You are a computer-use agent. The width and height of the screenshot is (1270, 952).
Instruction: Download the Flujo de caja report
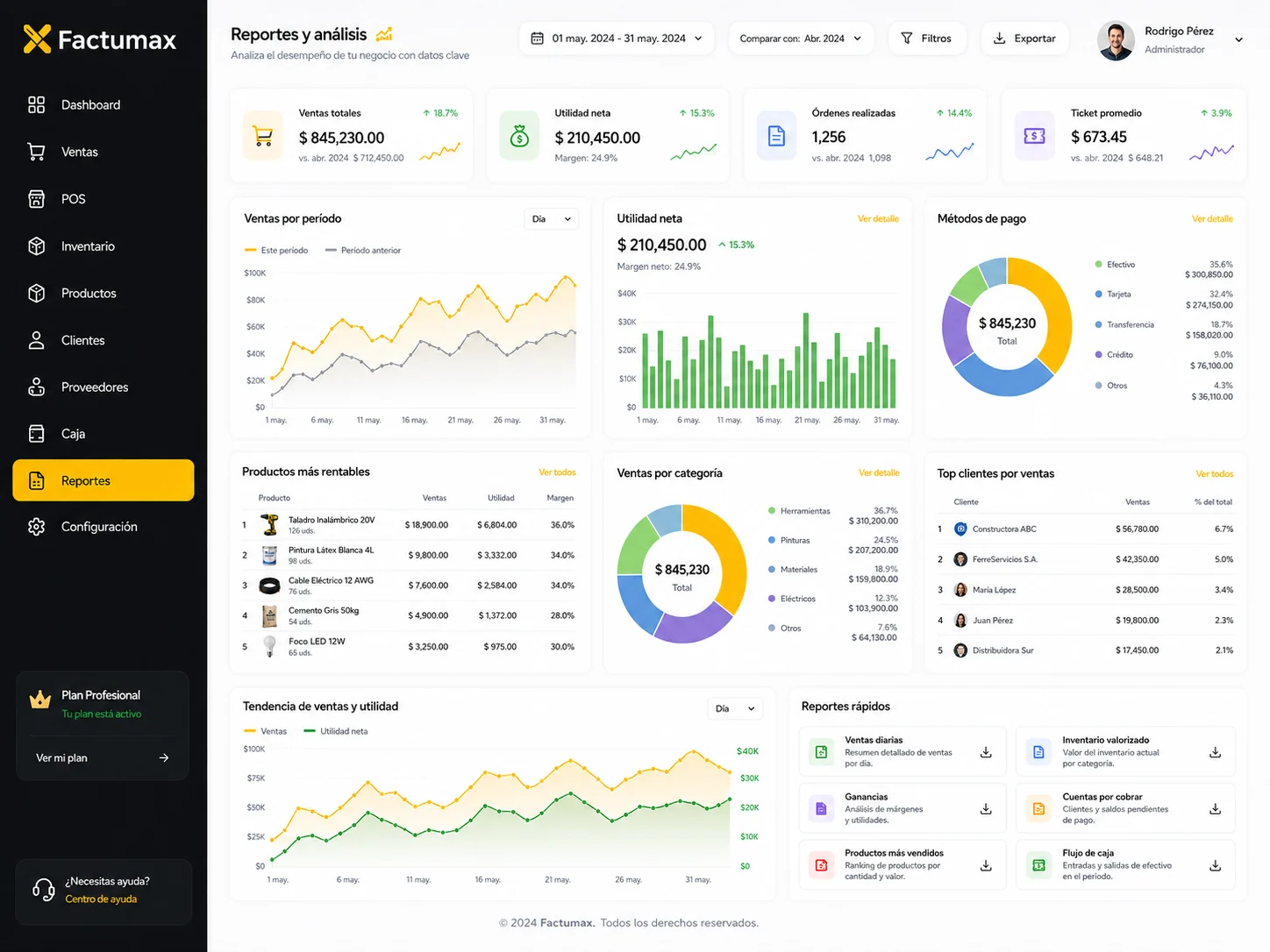[1215, 865]
